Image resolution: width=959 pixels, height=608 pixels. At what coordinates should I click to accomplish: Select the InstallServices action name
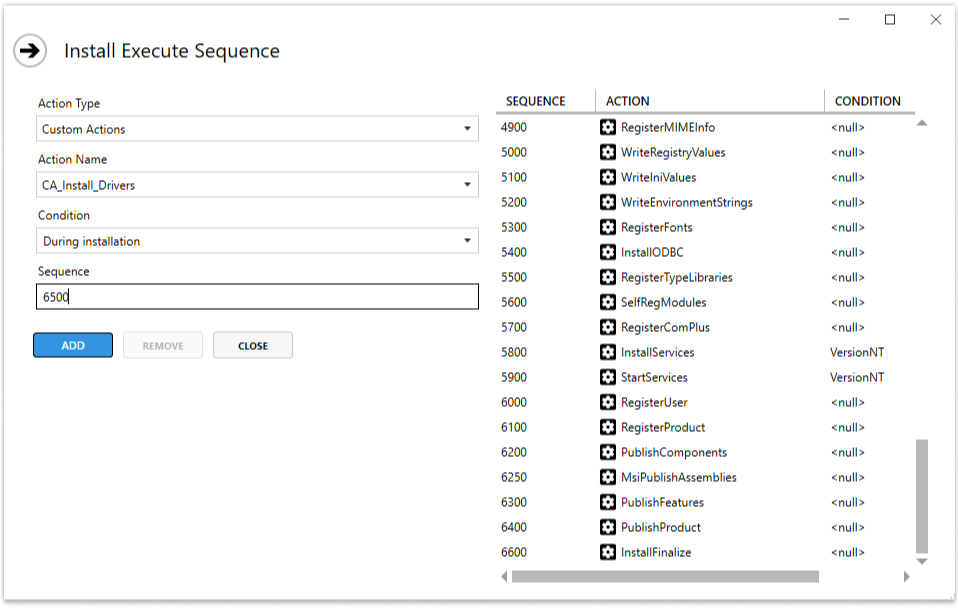coord(657,352)
